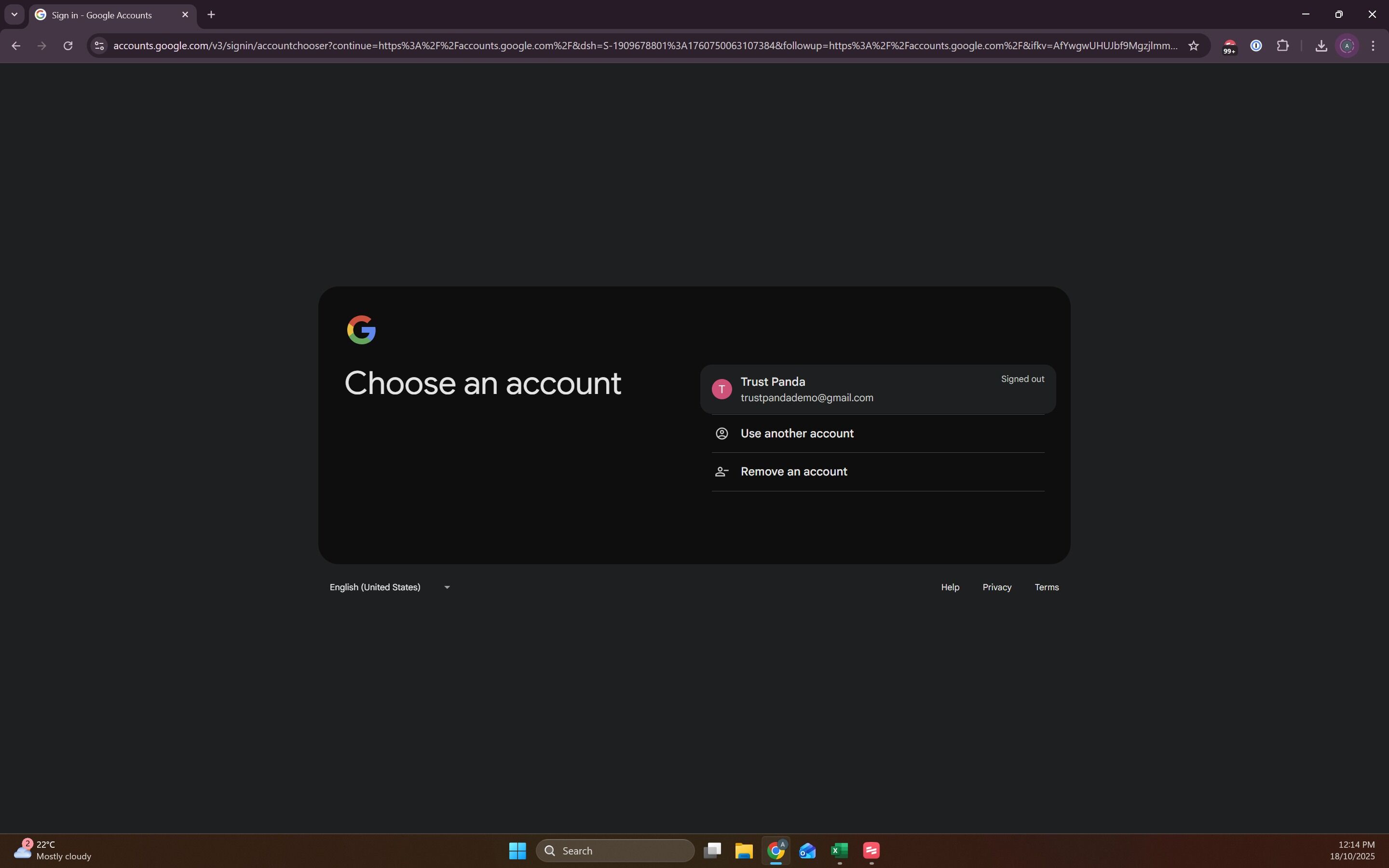Screen dimensions: 1389x868
Task: Expand the tab search dropdown arrow
Action: (14, 15)
